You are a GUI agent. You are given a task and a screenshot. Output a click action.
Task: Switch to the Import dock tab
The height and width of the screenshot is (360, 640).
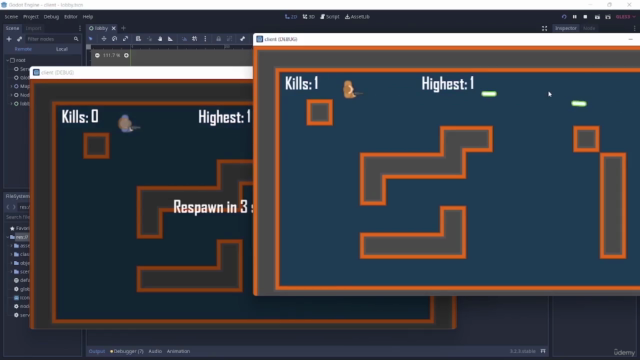tap(33, 28)
